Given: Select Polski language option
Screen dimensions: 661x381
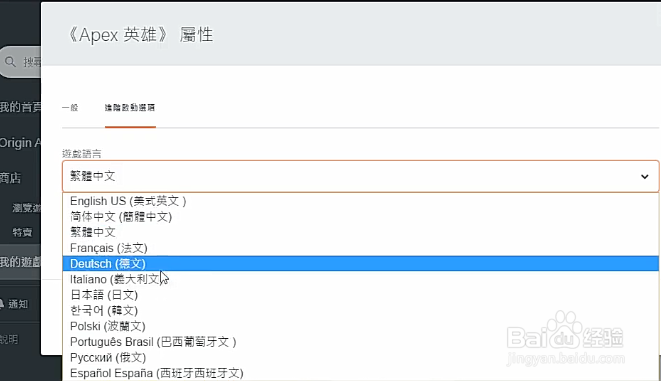Looking at the screenshot, I should (x=360, y=326).
